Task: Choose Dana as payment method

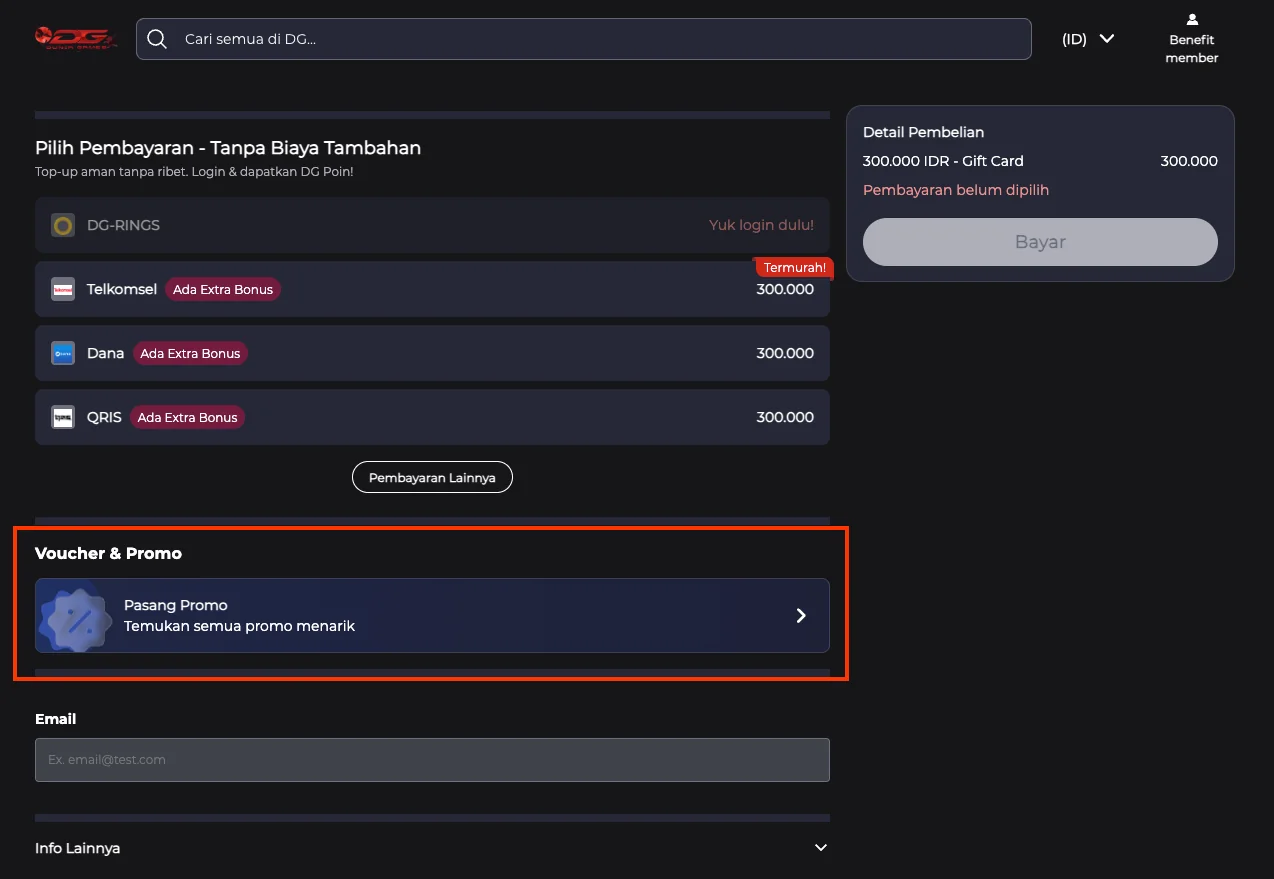Action: point(432,353)
